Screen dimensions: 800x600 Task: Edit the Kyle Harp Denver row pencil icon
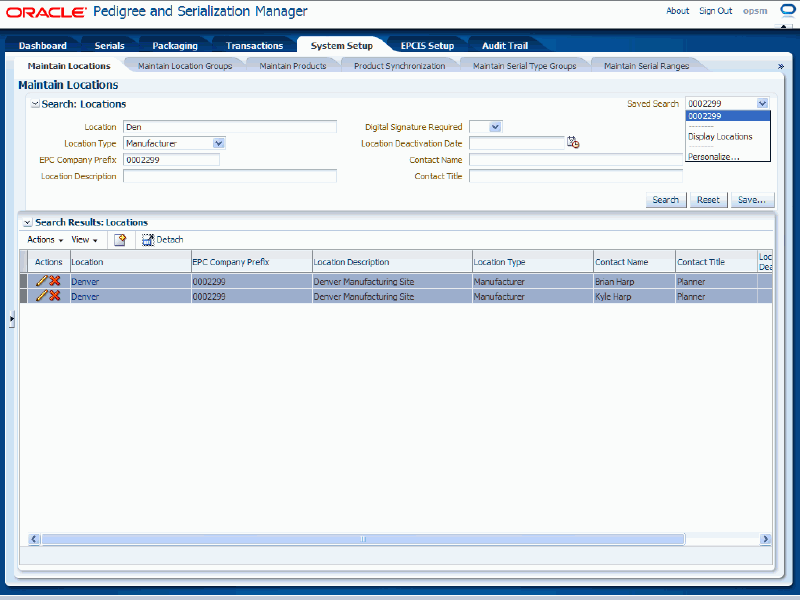coord(41,295)
